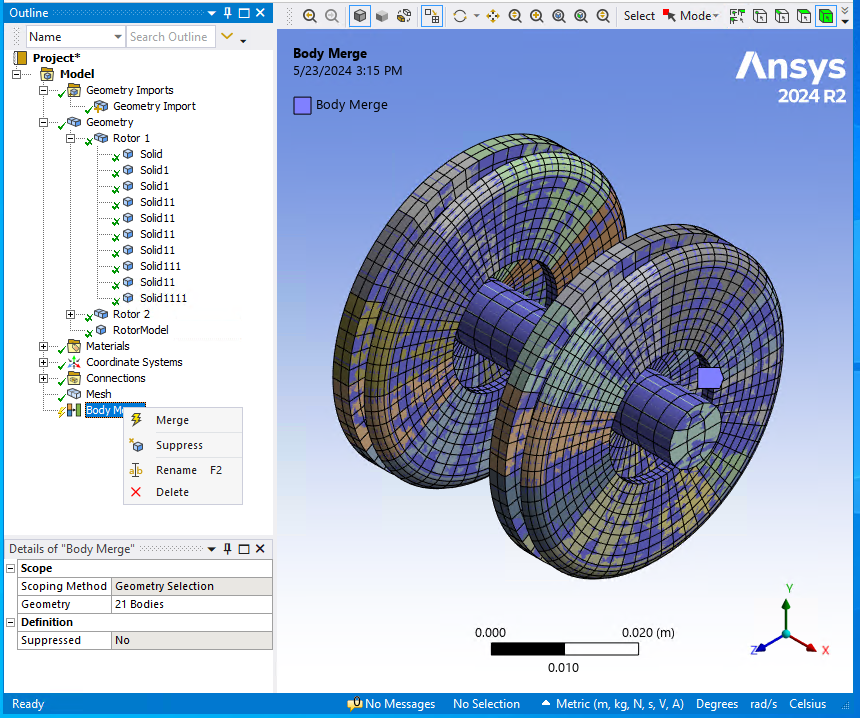
Task: Click Delete in the context menu
Action: click(172, 492)
